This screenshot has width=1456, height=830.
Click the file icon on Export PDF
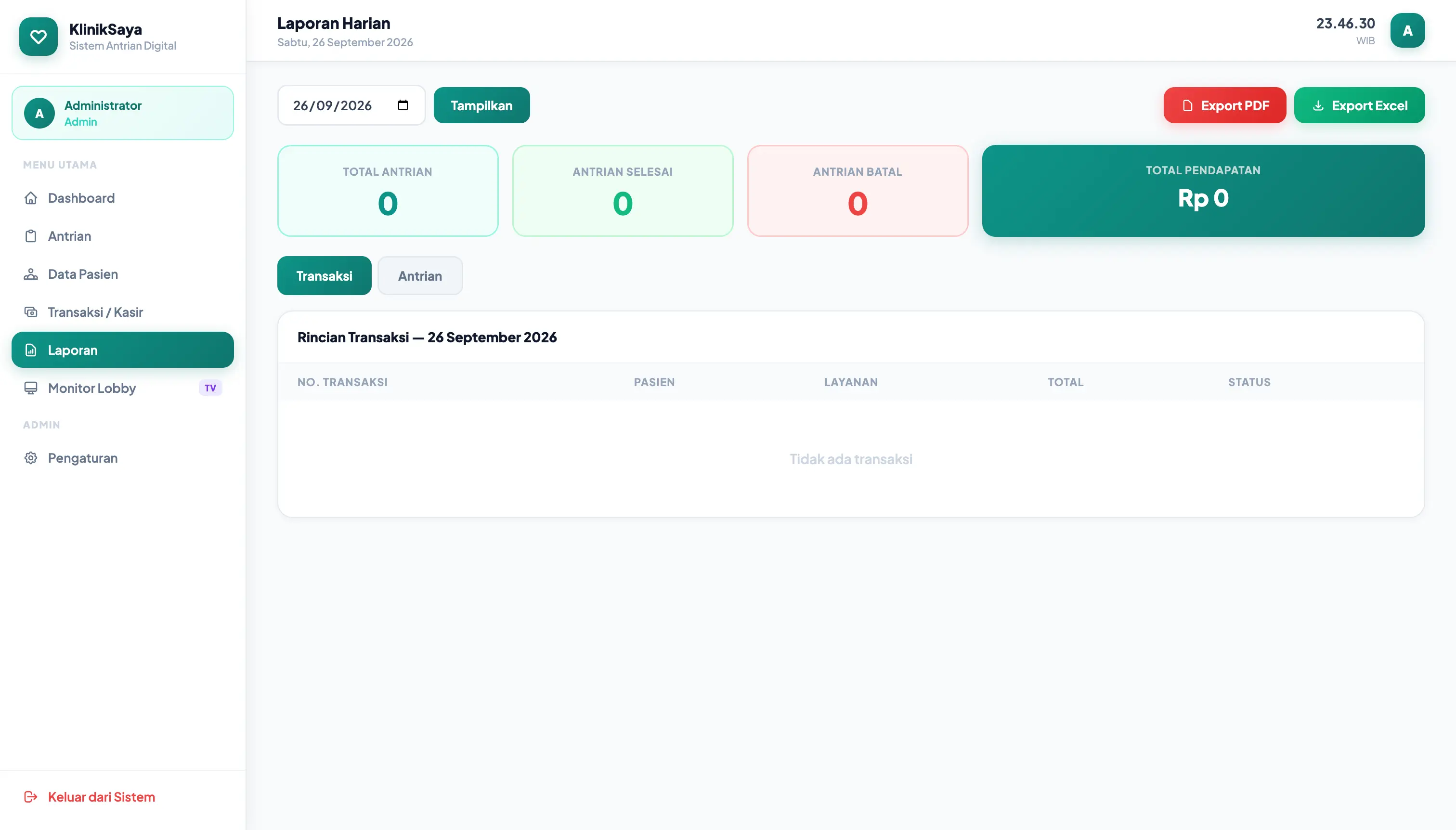[1187, 105]
